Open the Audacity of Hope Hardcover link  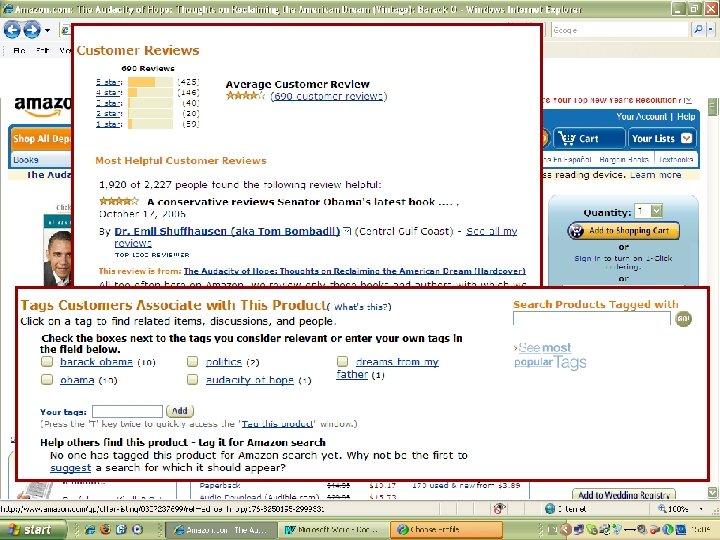click(354, 271)
